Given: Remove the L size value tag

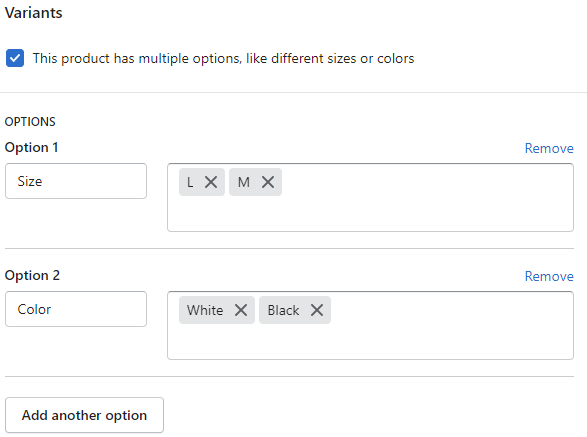Looking at the screenshot, I should point(211,182).
